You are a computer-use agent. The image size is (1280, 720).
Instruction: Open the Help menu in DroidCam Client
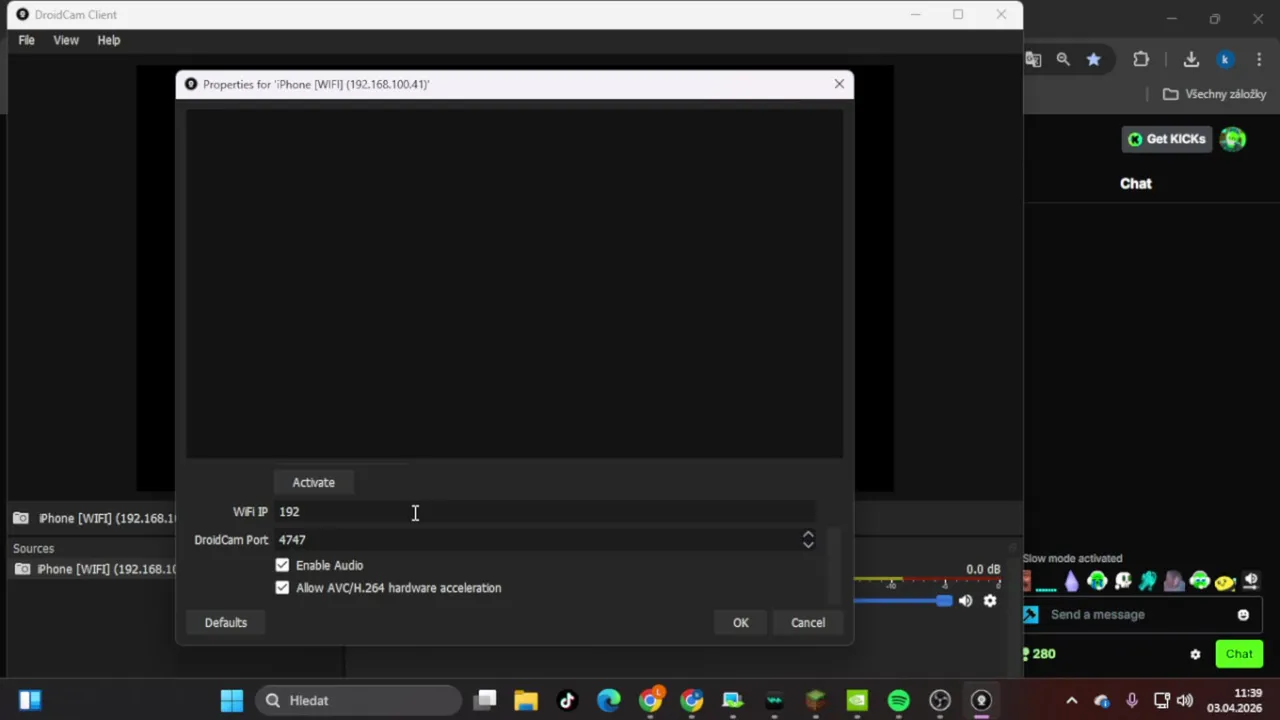pos(109,40)
